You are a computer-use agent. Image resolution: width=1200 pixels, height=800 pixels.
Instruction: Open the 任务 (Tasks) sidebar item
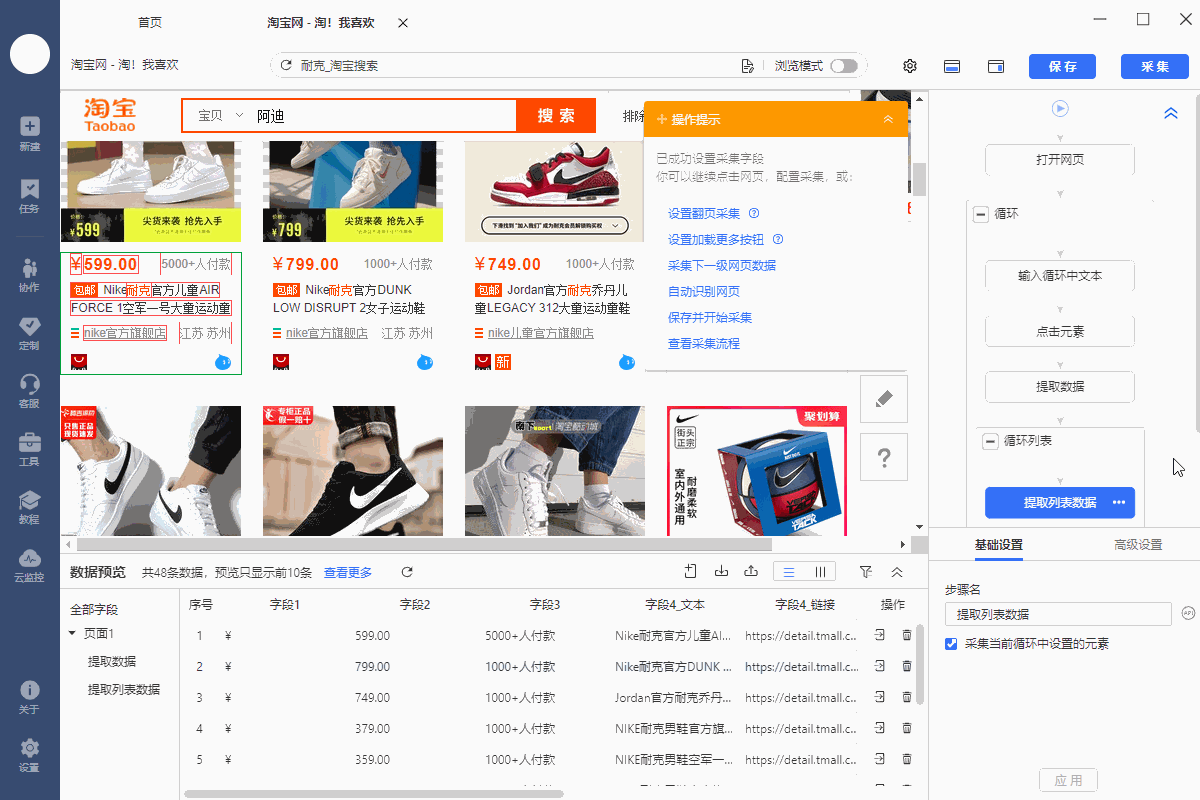[x=29, y=196]
